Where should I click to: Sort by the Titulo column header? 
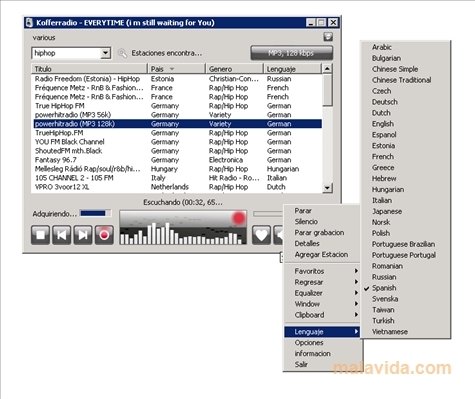(89, 69)
